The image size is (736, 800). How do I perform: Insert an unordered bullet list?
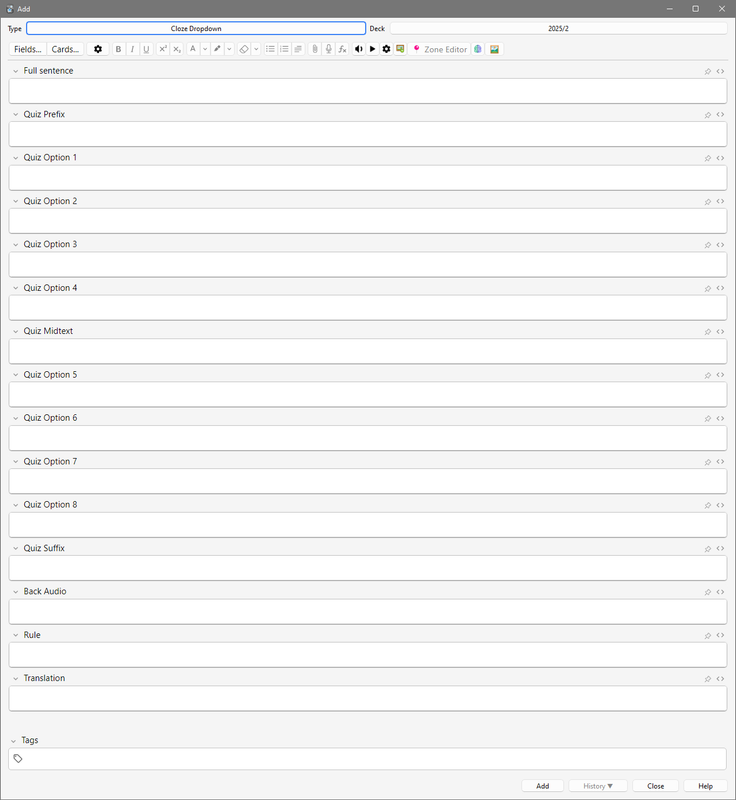[270, 49]
